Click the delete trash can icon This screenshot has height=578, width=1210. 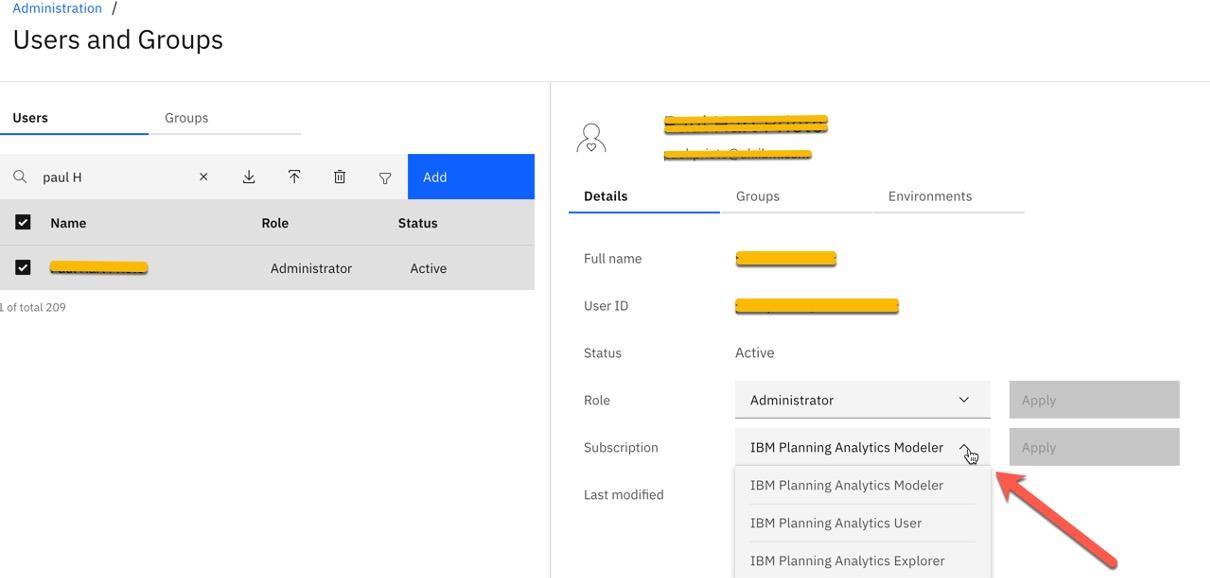(x=340, y=177)
